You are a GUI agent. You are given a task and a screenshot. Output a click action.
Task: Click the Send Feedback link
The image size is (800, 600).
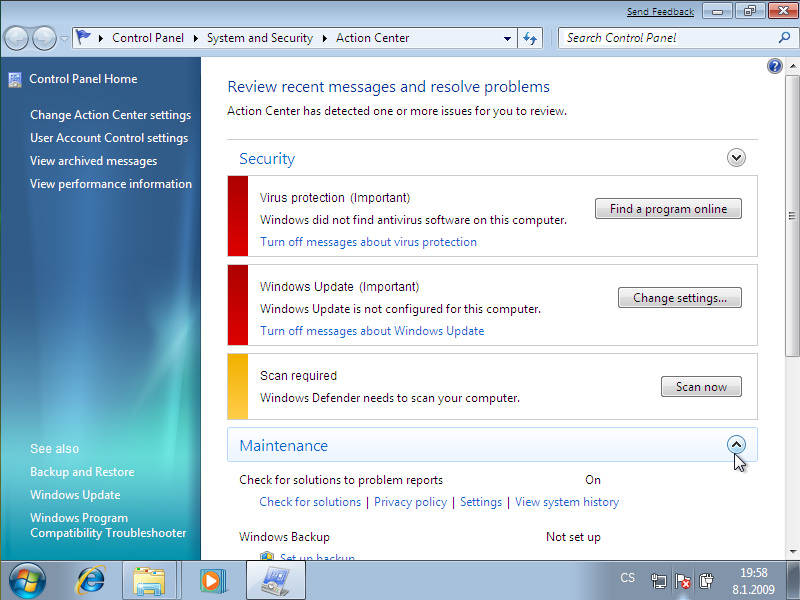tap(660, 11)
